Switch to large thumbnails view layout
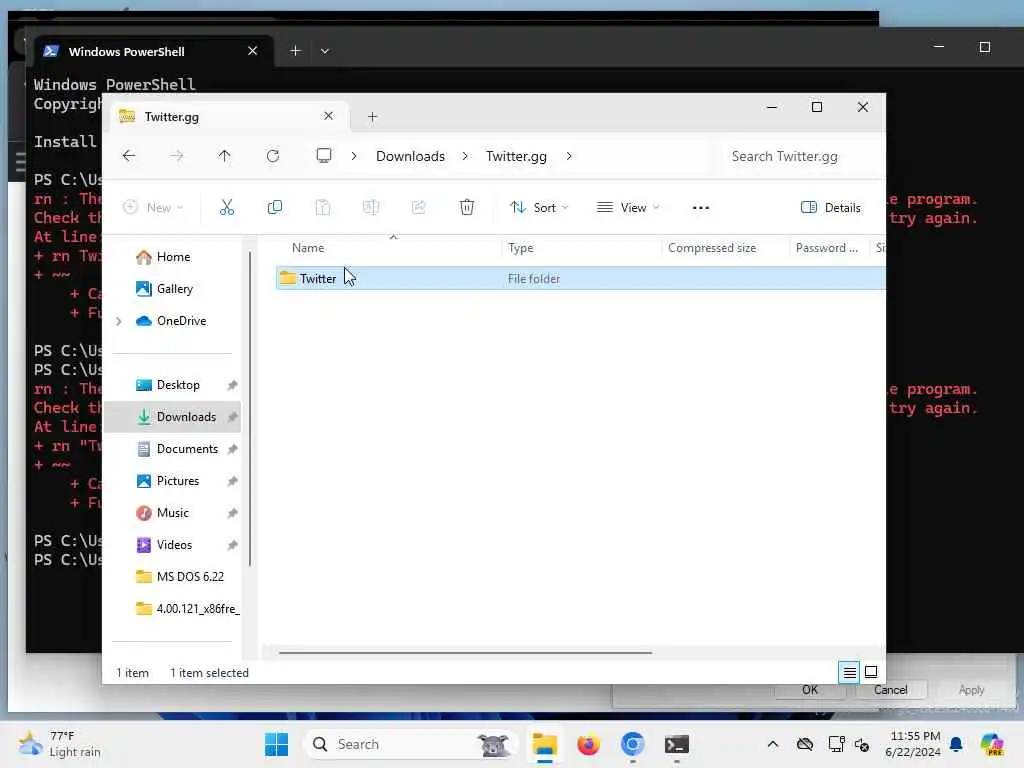Viewport: 1024px width, 768px height. click(x=871, y=672)
